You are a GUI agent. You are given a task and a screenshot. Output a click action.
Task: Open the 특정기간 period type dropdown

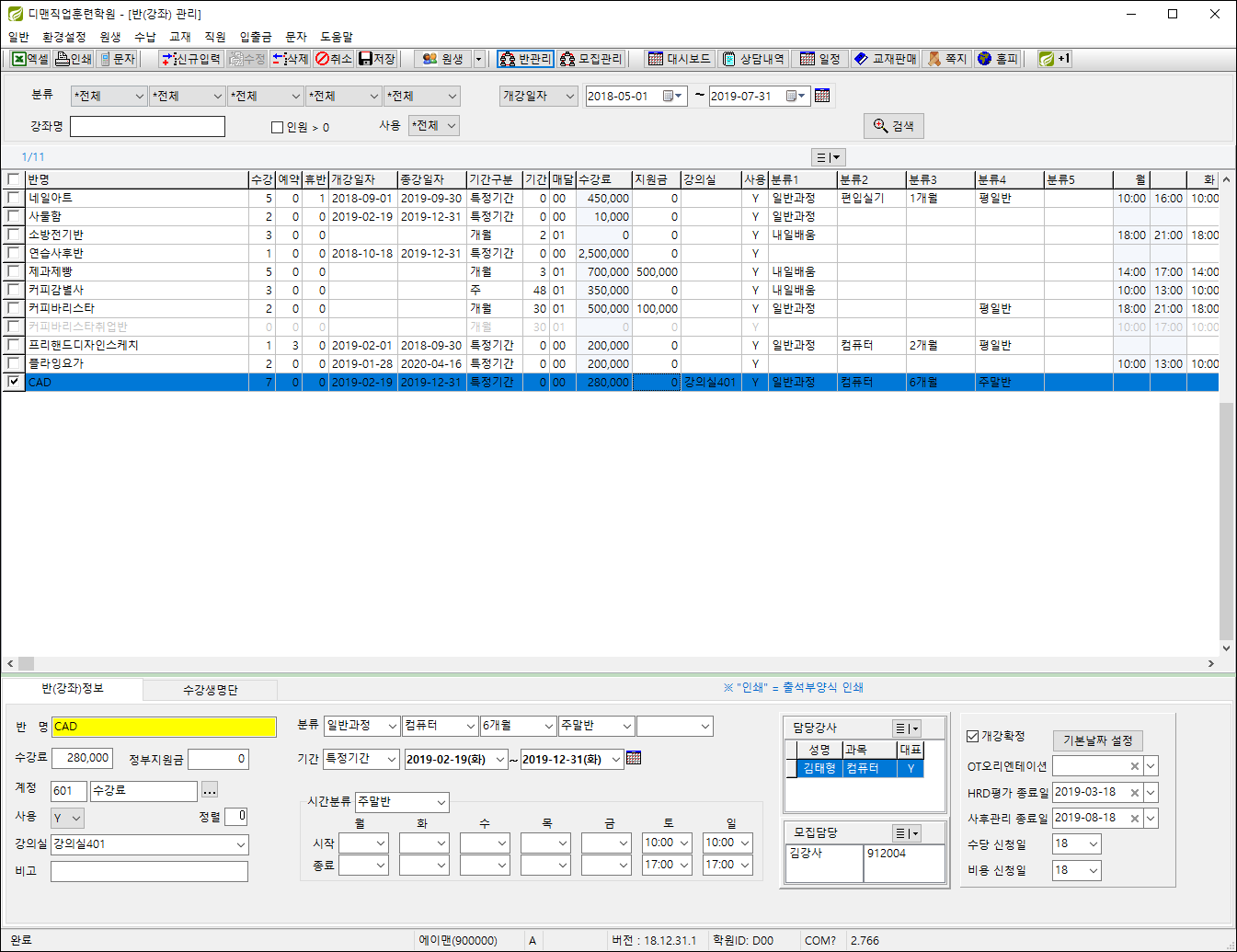[x=361, y=759]
